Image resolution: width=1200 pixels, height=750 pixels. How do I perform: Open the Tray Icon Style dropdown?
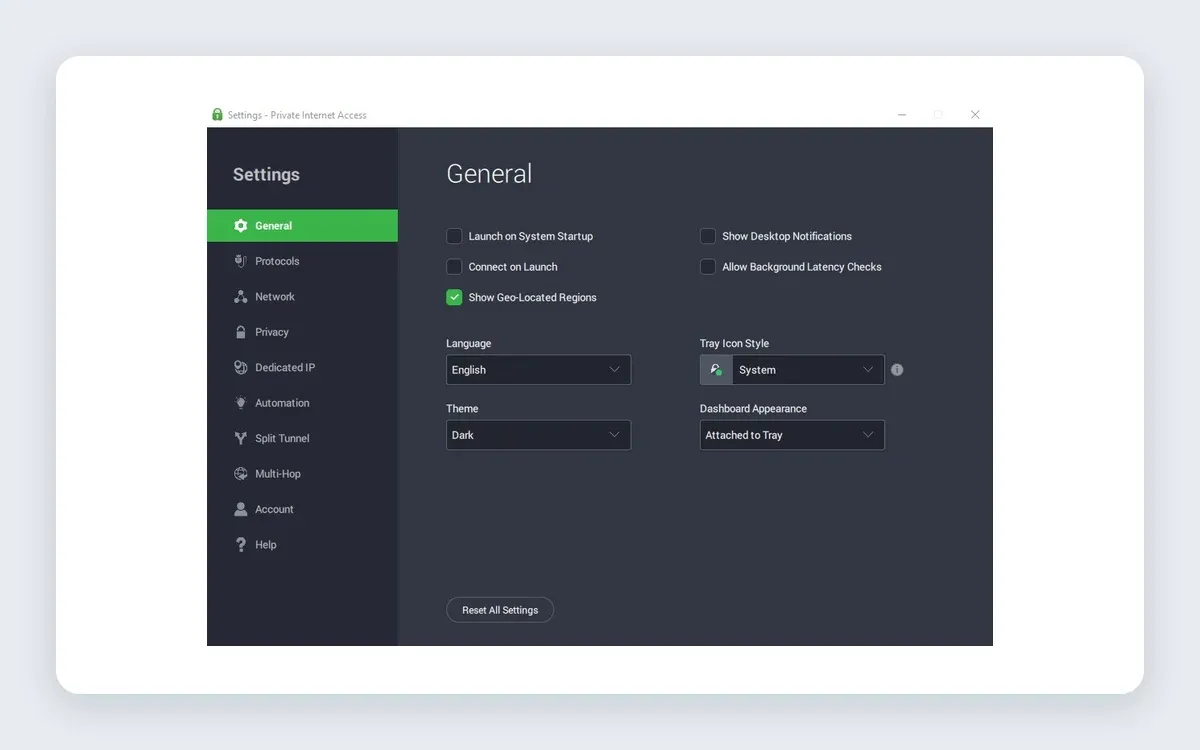click(x=792, y=370)
